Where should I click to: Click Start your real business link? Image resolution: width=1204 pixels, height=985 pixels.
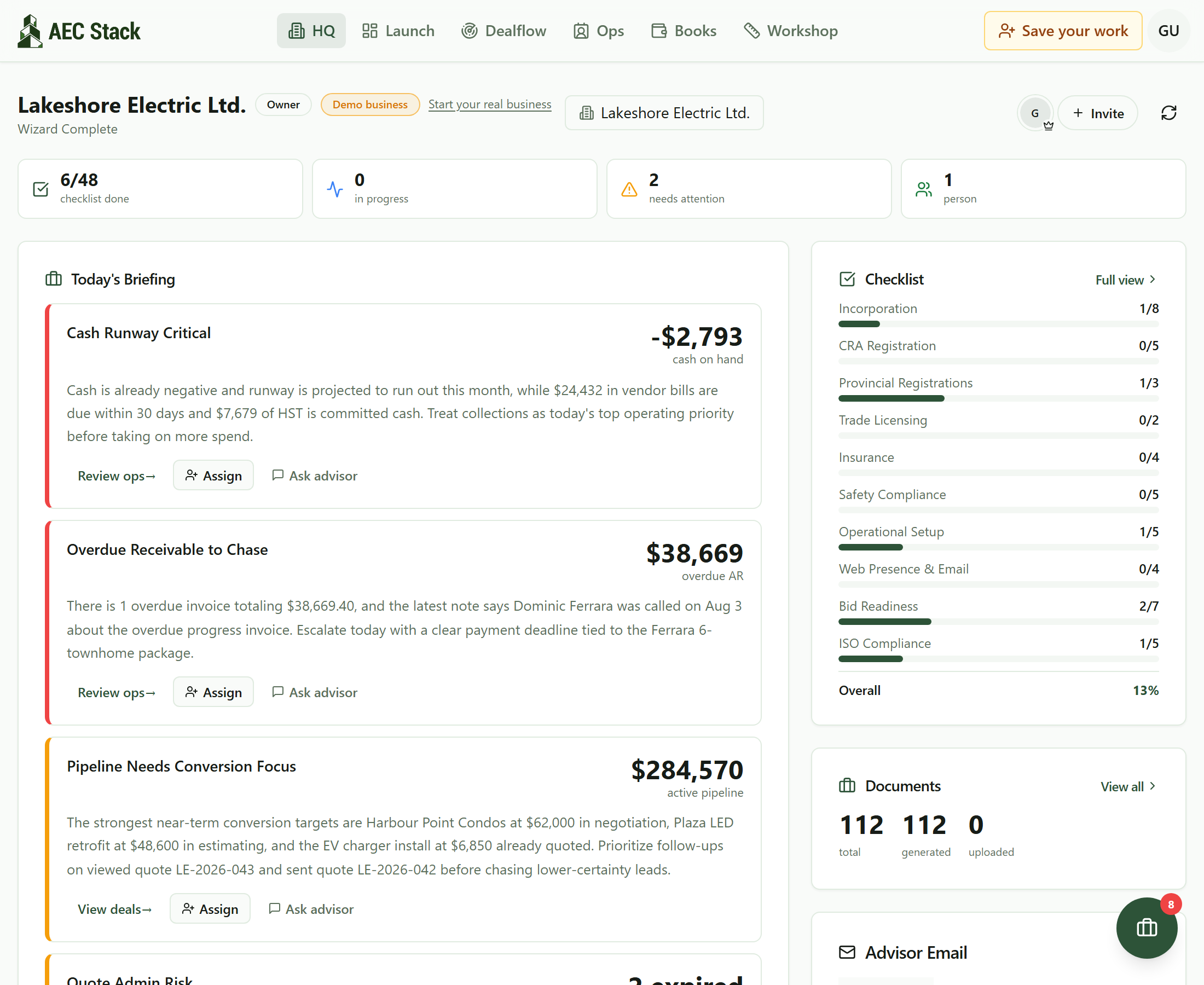click(x=490, y=105)
